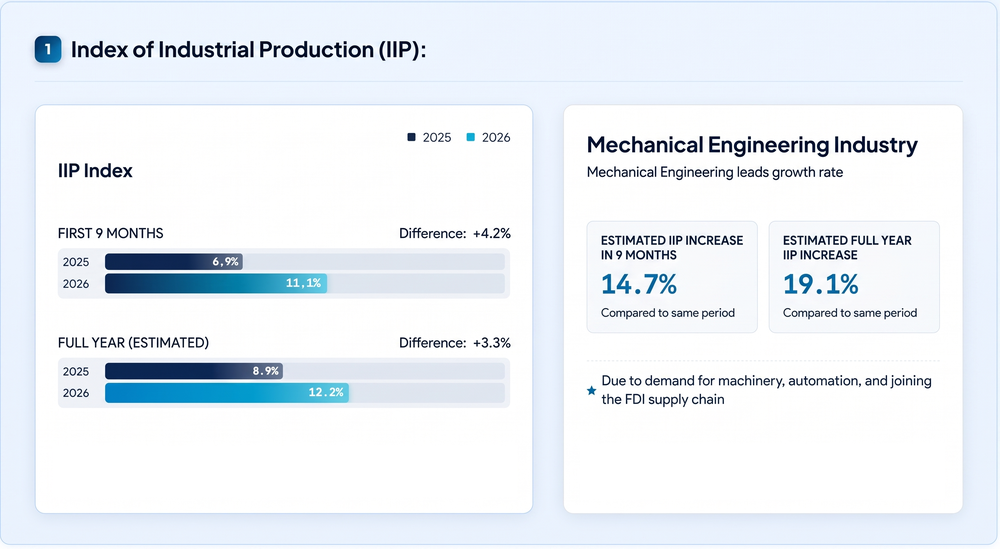Screen dimensions: 1000x549
Task: Click the Difference +4.2% text
Action: 455,233
